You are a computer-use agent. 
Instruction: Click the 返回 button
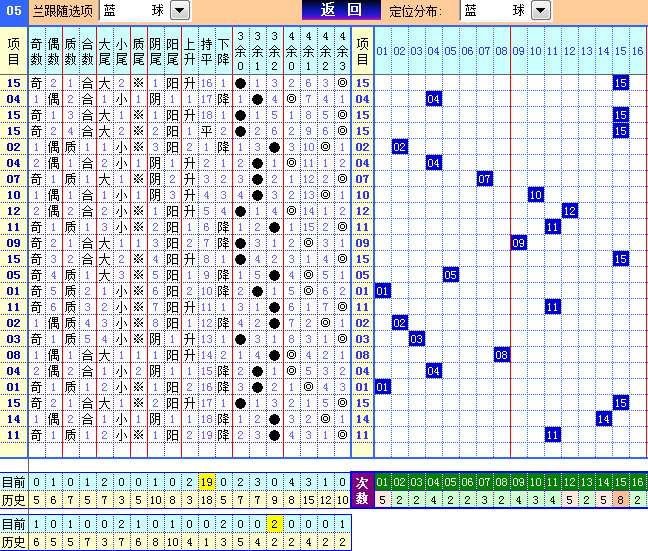tap(341, 10)
